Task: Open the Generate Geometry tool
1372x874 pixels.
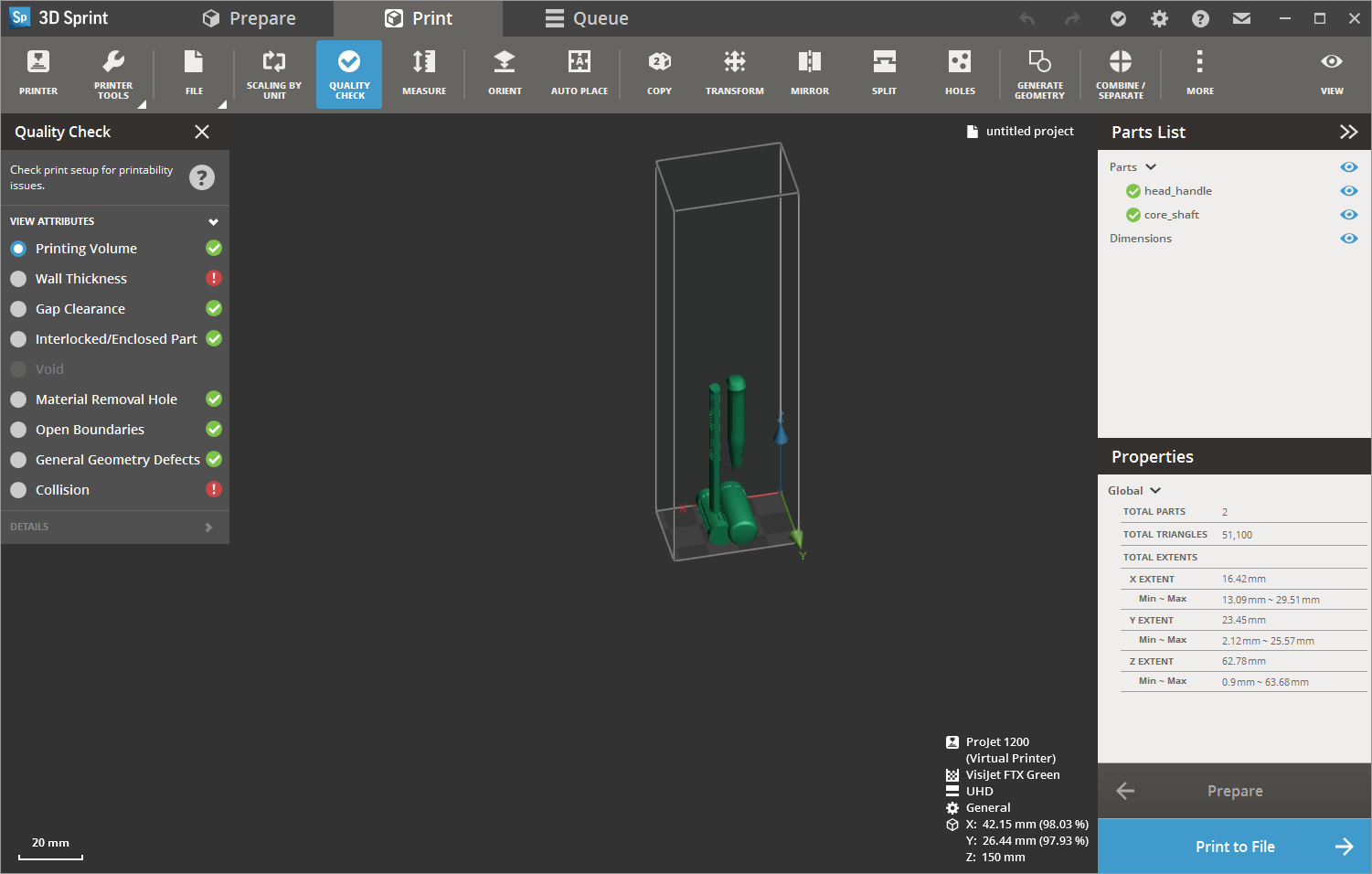Action: tap(1039, 72)
